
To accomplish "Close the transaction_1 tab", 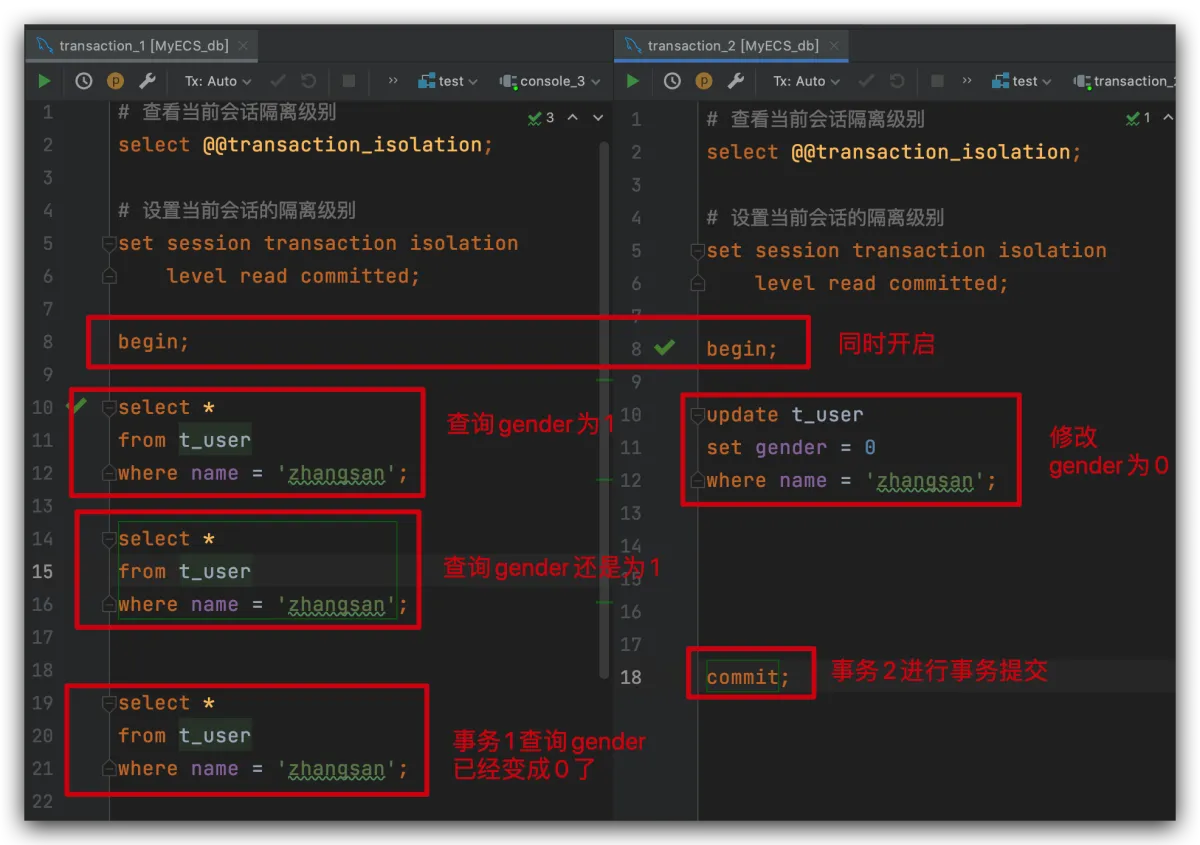I will click(x=244, y=46).
